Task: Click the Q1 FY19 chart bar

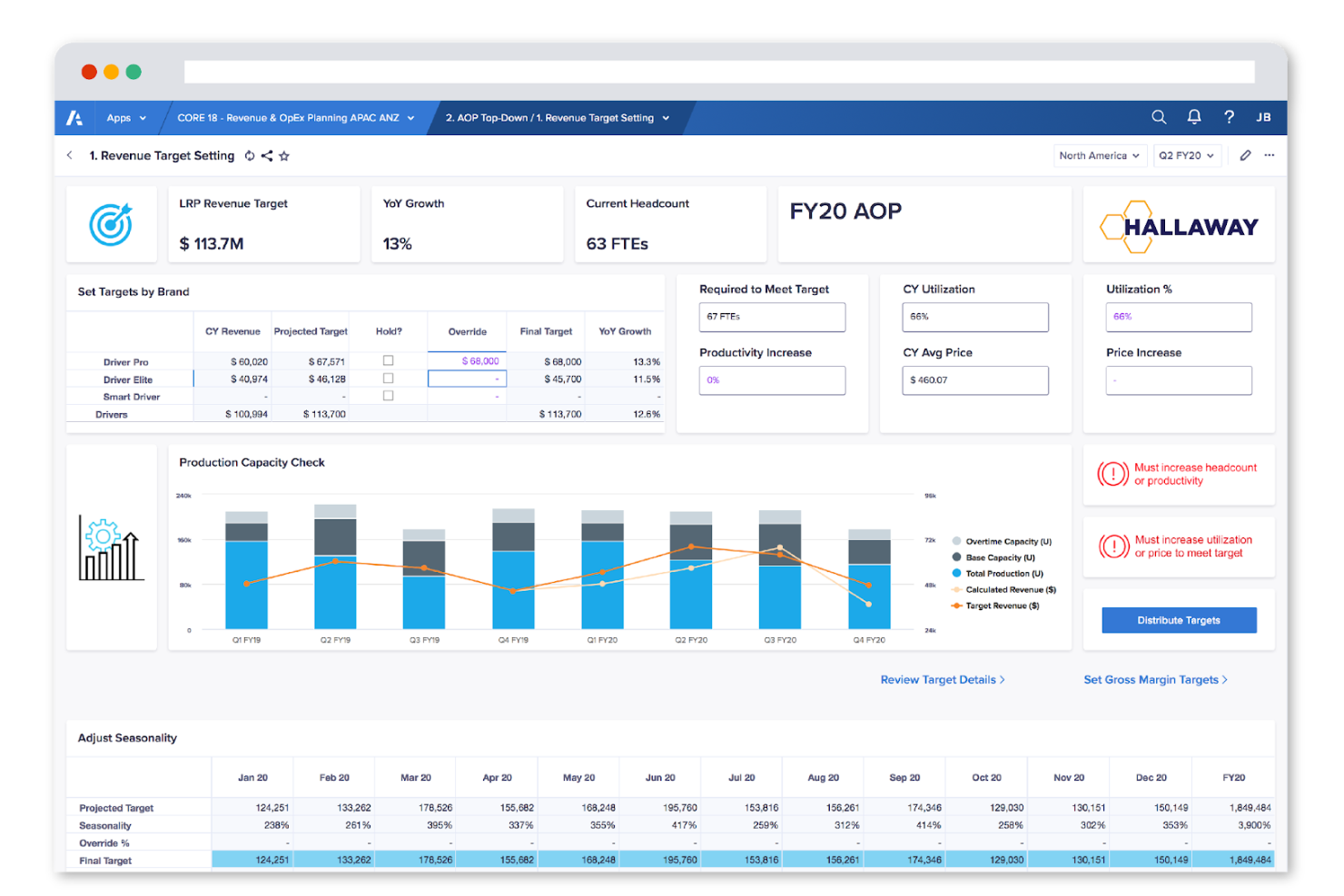Action: coord(246,569)
